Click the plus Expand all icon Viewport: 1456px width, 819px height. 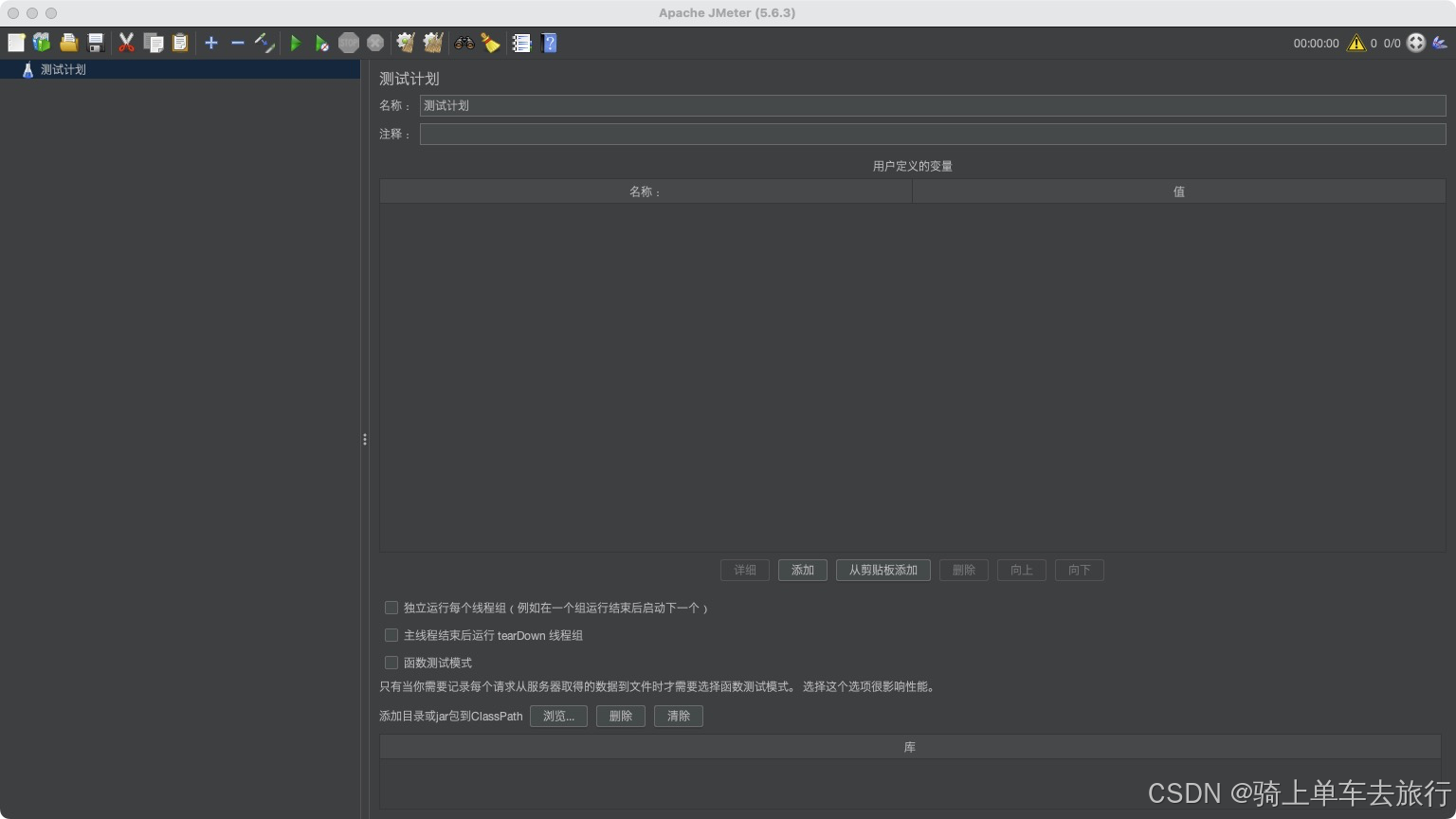(211, 43)
